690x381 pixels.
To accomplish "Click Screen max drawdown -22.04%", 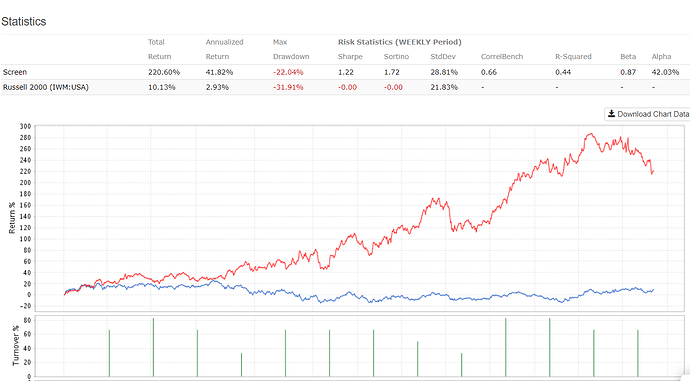I will (x=288, y=72).
